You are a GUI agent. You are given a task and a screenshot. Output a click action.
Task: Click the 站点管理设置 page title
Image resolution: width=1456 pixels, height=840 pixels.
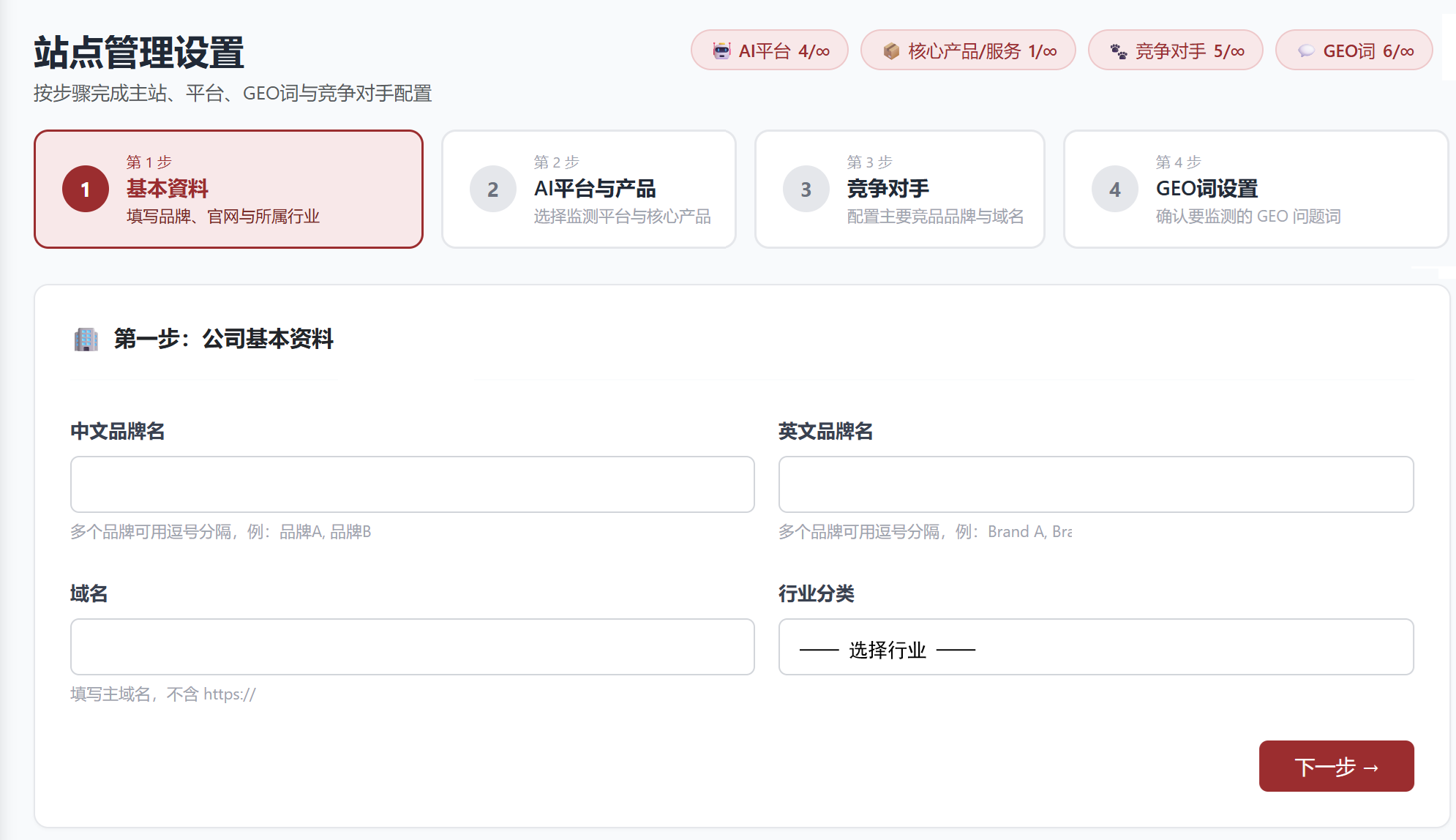point(139,53)
